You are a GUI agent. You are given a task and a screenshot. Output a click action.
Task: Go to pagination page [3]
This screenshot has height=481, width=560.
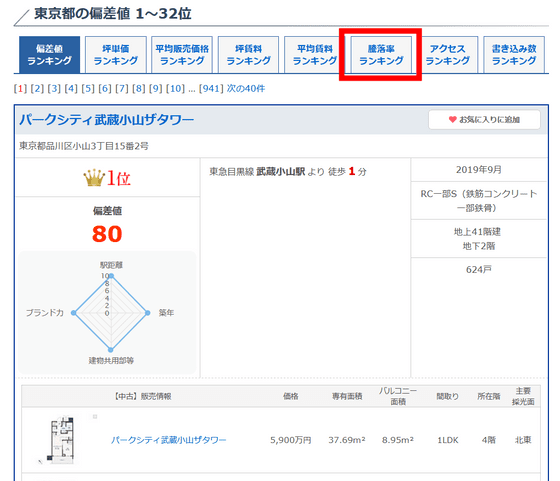[54, 88]
